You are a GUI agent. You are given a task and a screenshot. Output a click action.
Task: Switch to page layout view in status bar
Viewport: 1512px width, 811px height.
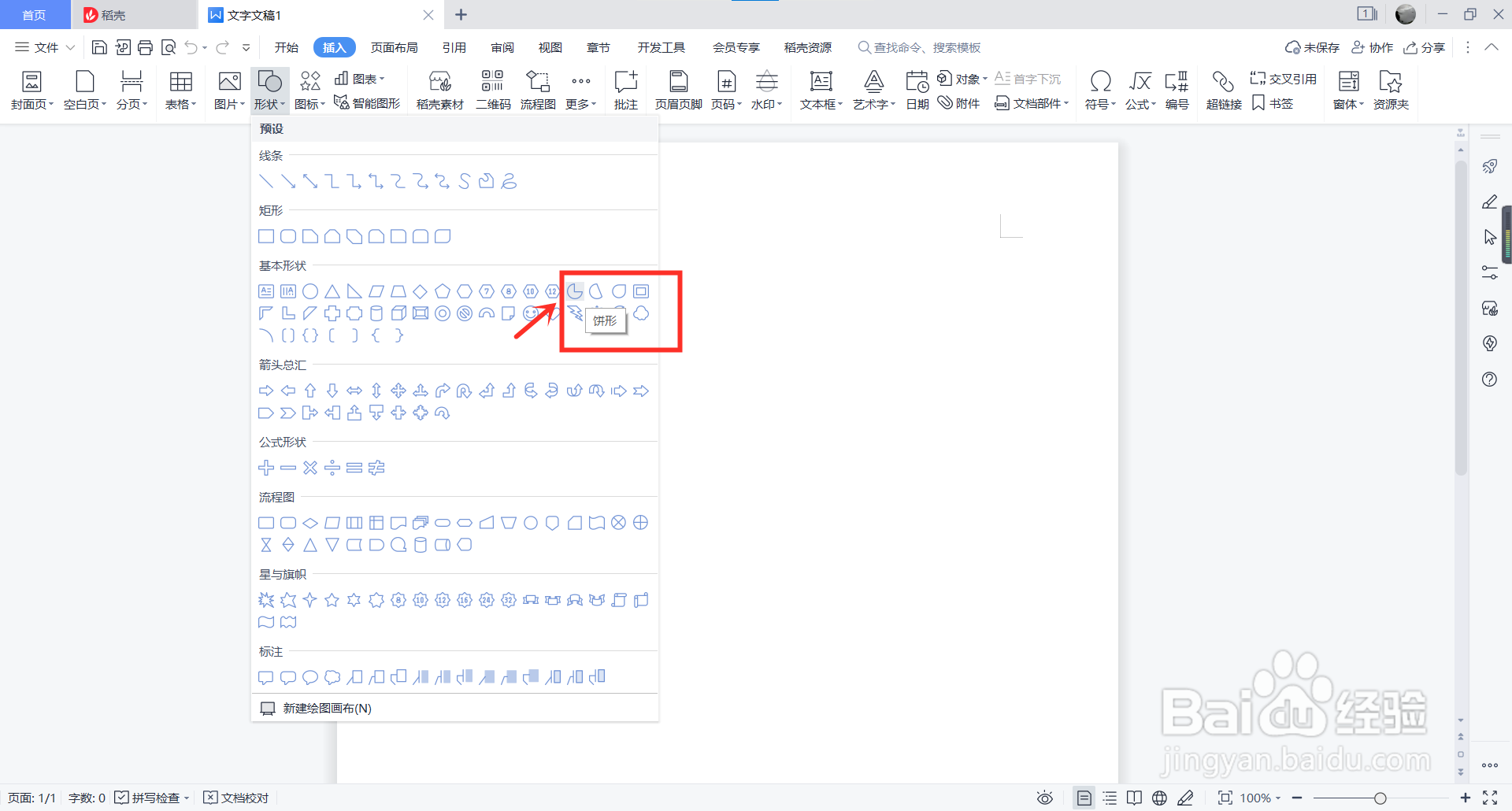[x=1084, y=798]
